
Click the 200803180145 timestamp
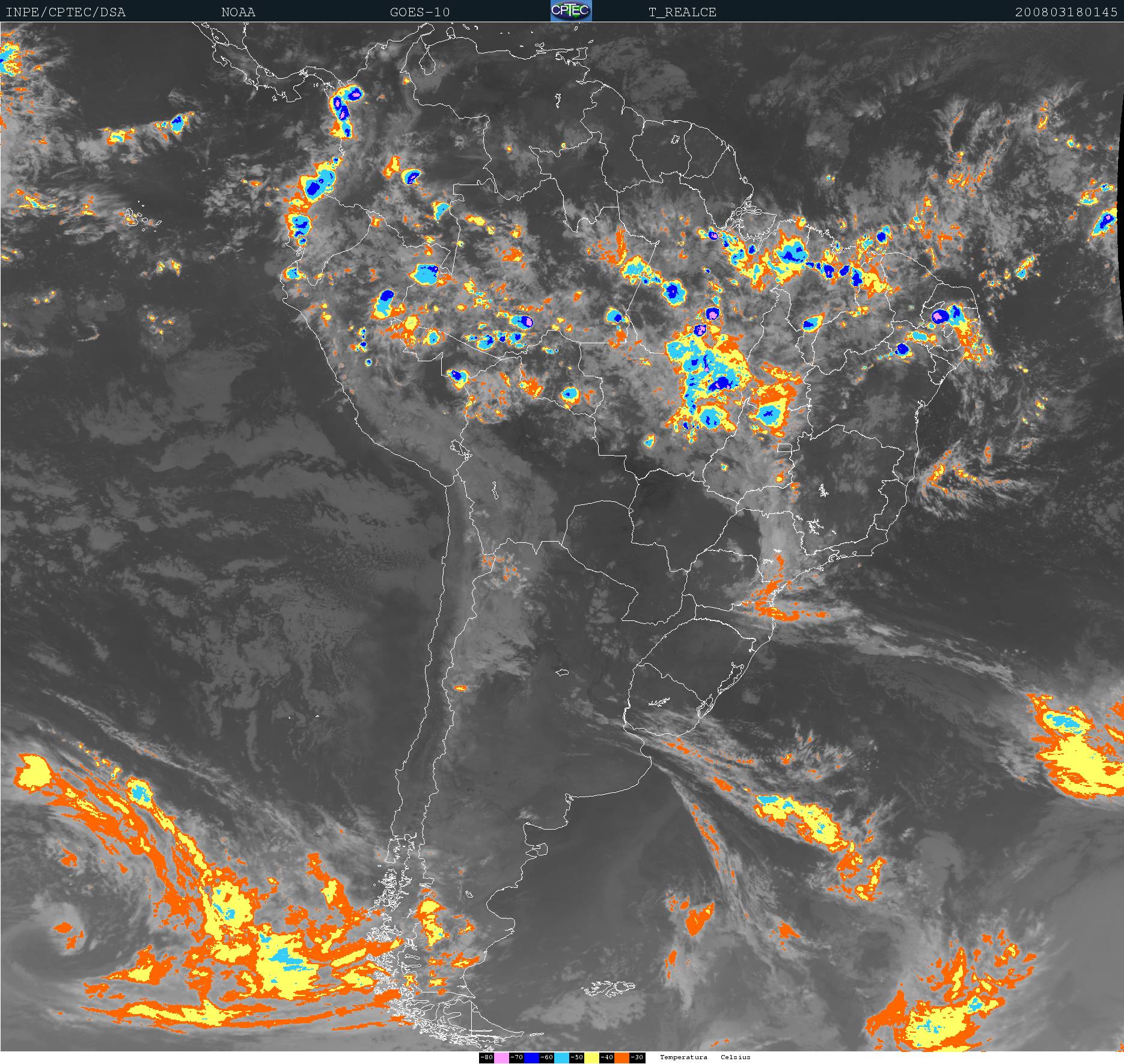point(1066,12)
